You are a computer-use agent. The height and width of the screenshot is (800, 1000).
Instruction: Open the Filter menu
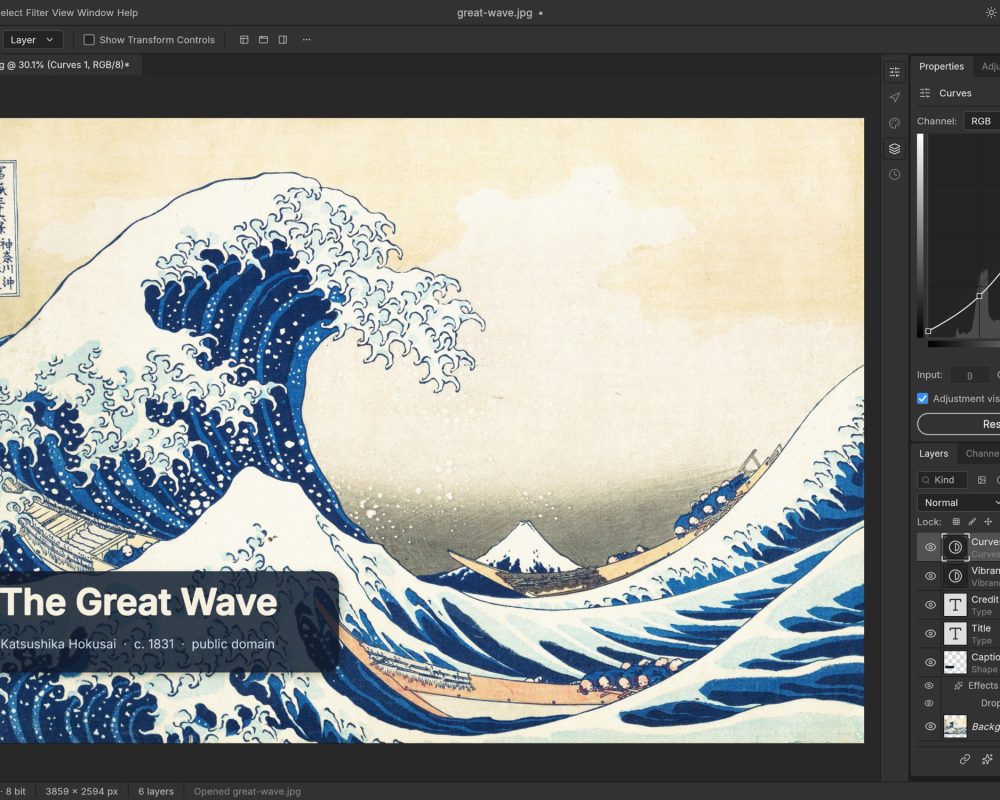37,13
